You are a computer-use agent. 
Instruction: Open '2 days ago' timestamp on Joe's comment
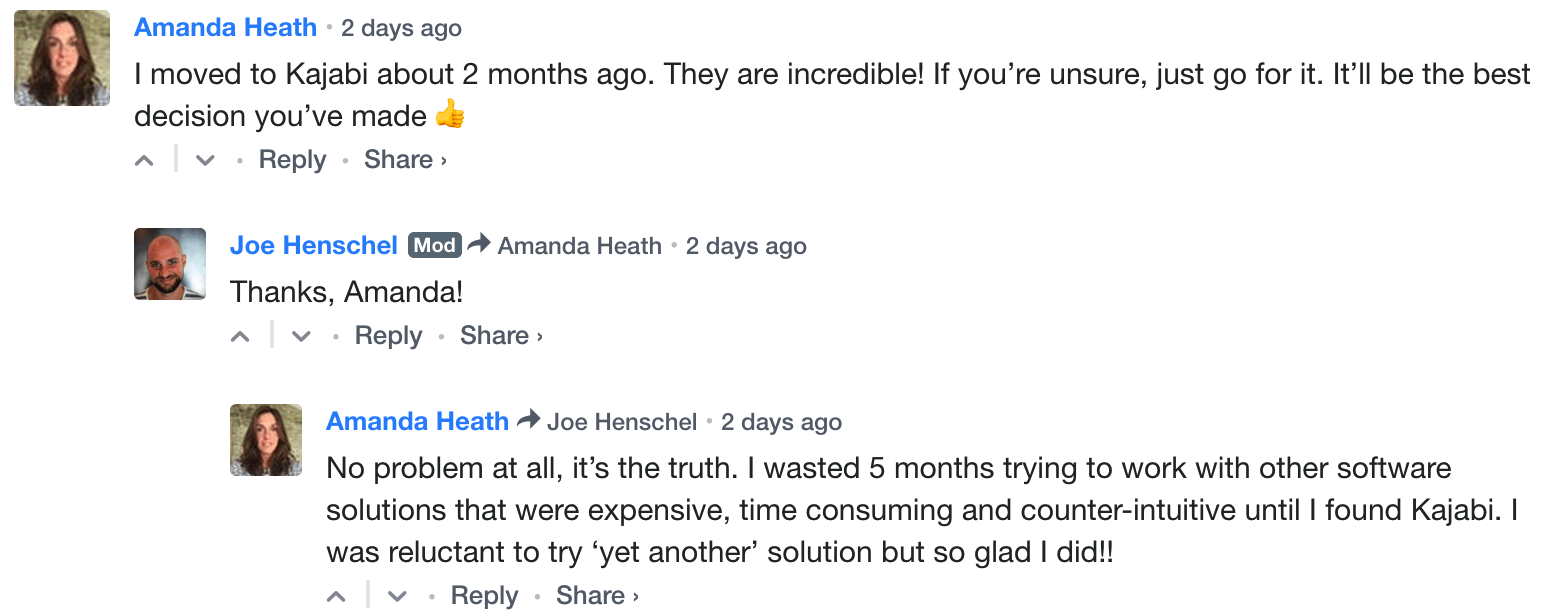(746, 246)
